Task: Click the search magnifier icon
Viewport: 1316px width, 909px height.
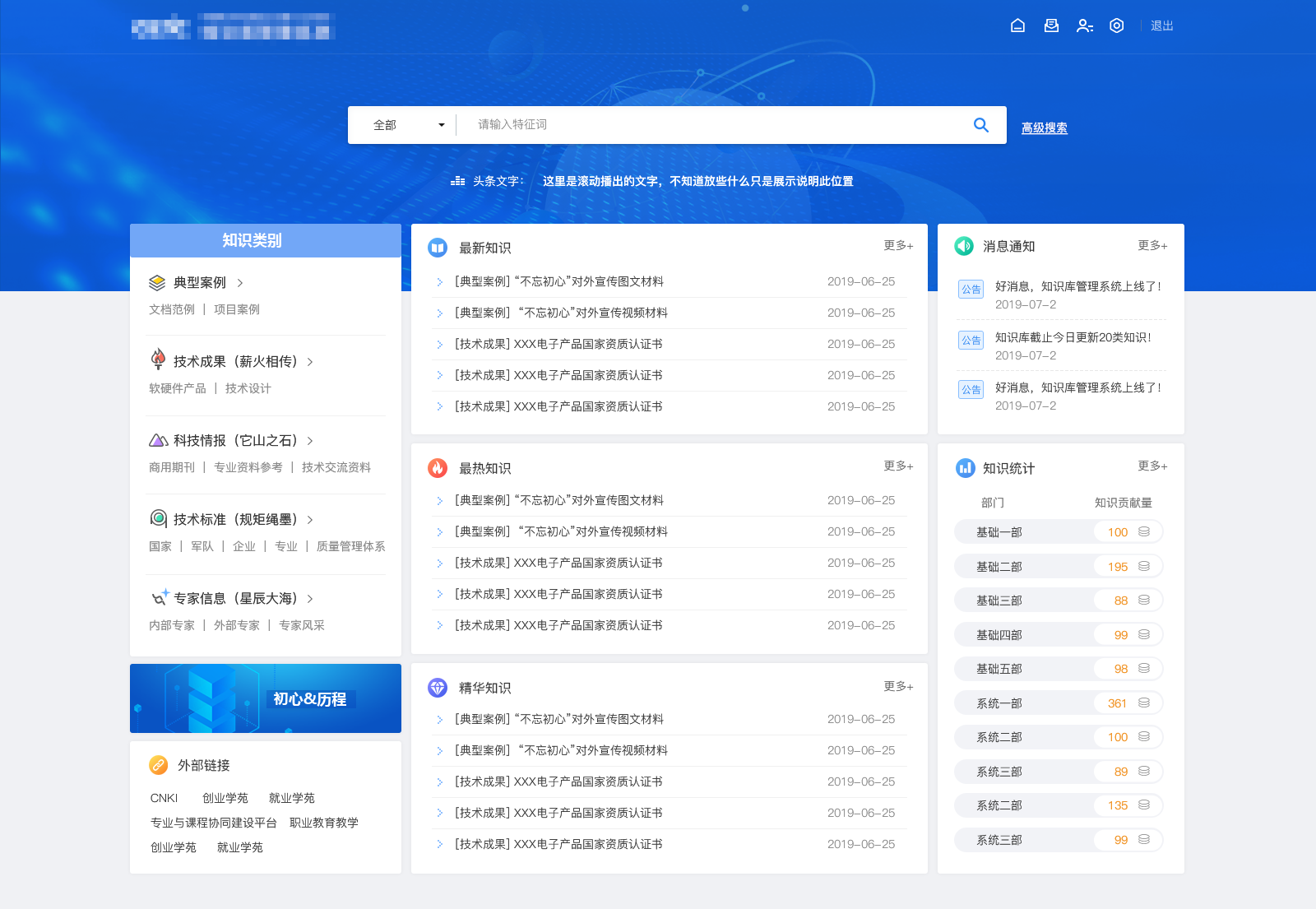Action: click(980, 124)
